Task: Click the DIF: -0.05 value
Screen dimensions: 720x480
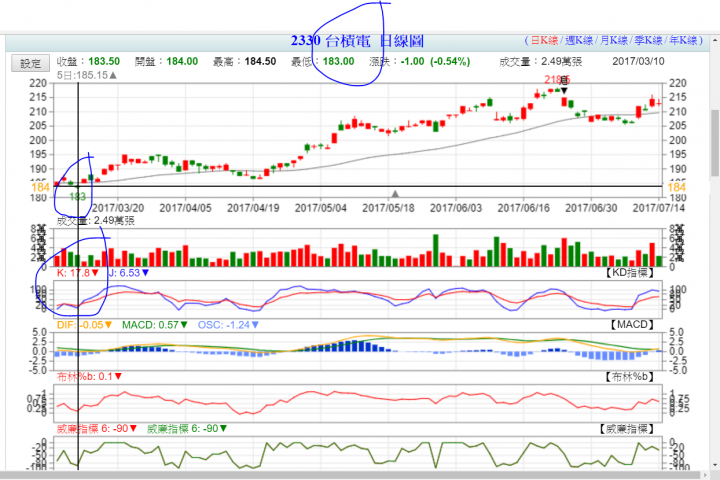Action: (x=80, y=325)
